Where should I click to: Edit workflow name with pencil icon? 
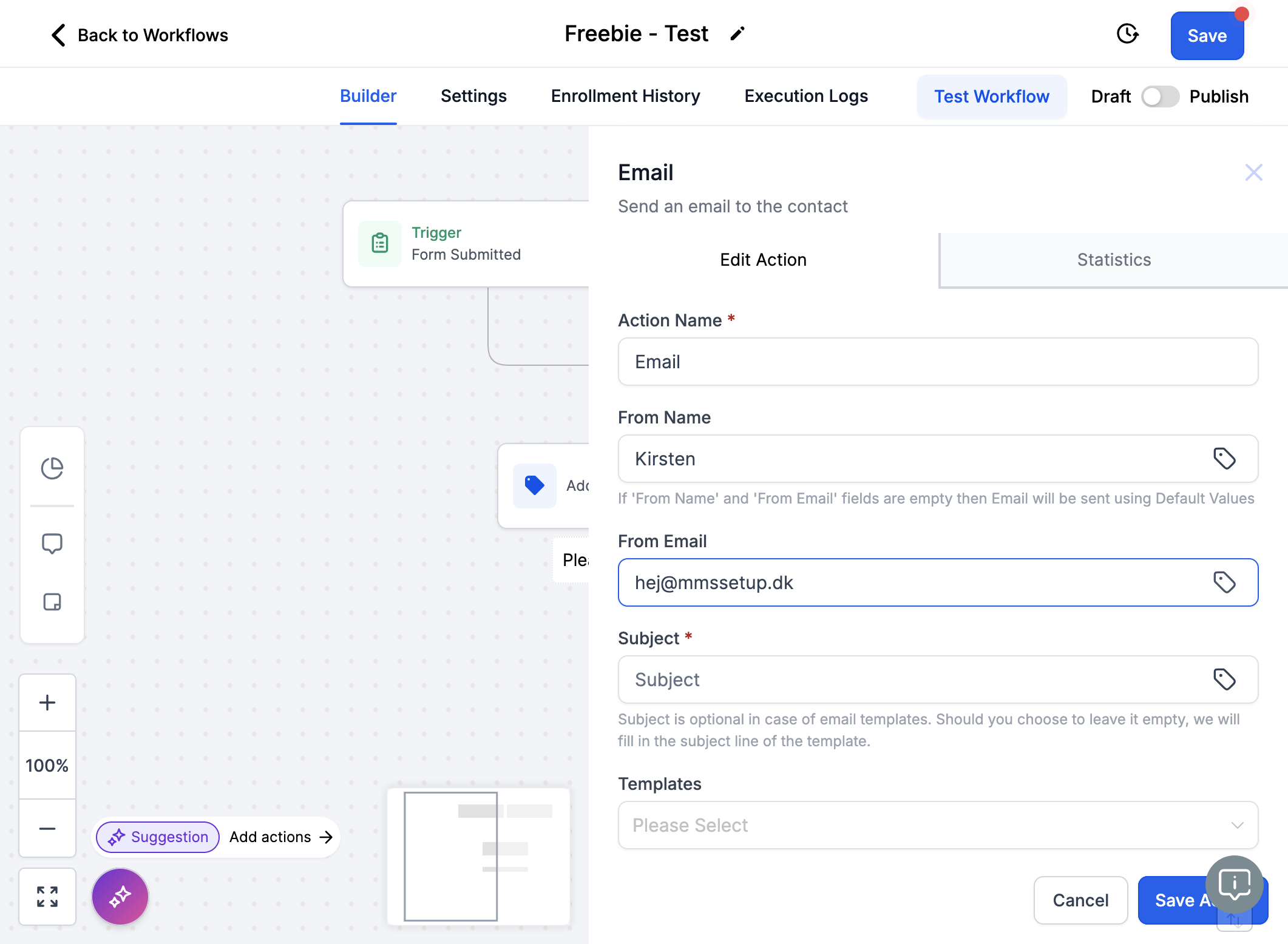pos(737,34)
